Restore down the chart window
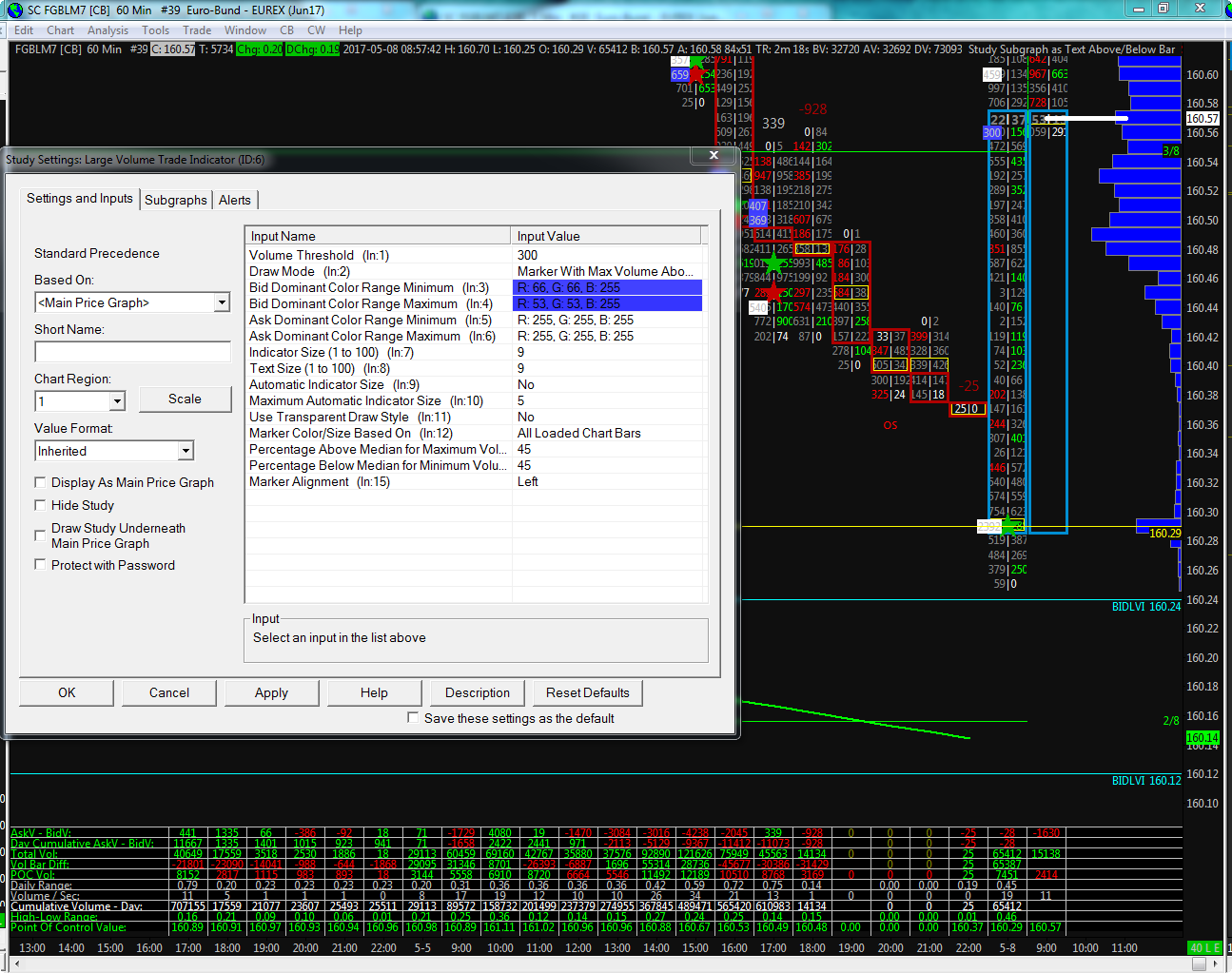This screenshot has width=1232, height=973. point(1163,9)
